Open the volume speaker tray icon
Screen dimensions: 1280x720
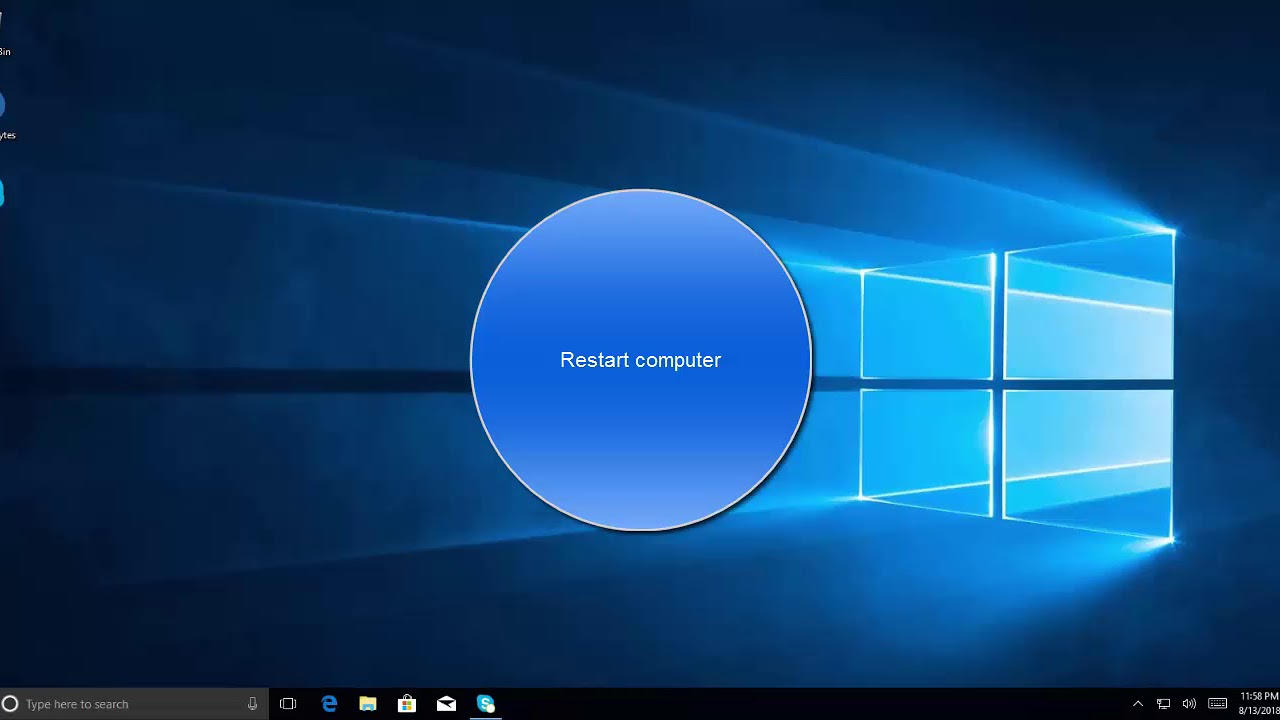coord(1189,704)
